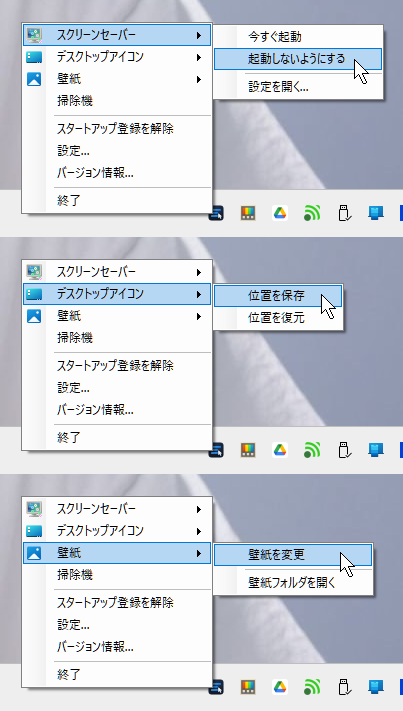Click the desktop icon symbol in the bottom menu
This screenshot has height=711, width=403.
coord(34,531)
